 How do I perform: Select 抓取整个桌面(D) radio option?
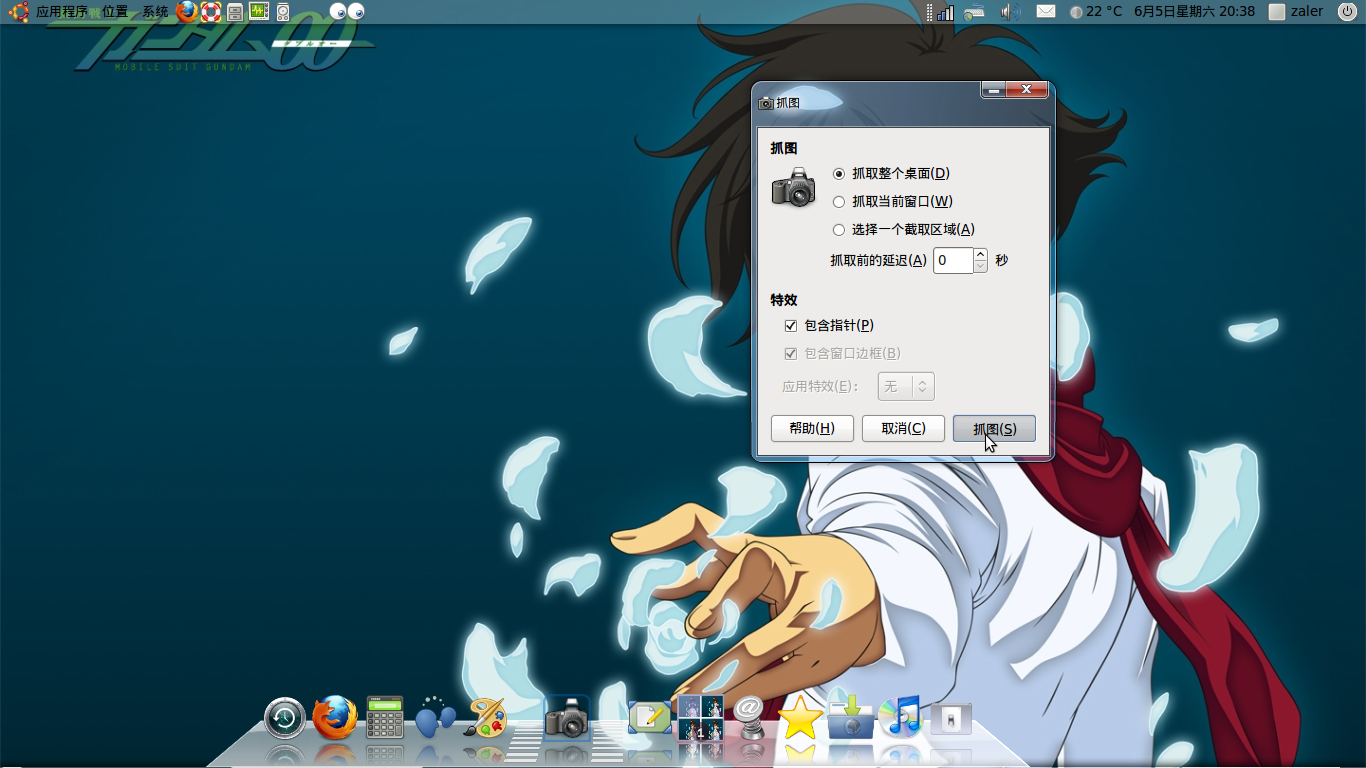point(891,173)
